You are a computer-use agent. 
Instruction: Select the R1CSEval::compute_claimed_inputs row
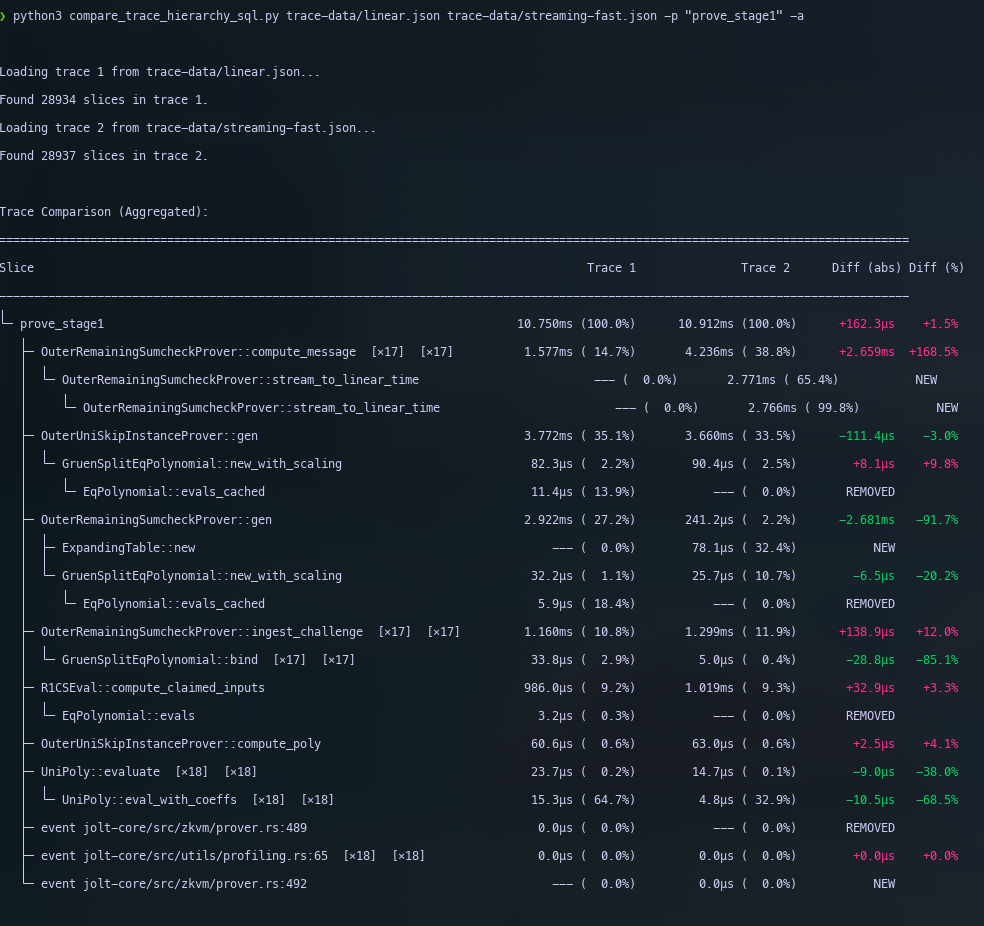coord(153,688)
